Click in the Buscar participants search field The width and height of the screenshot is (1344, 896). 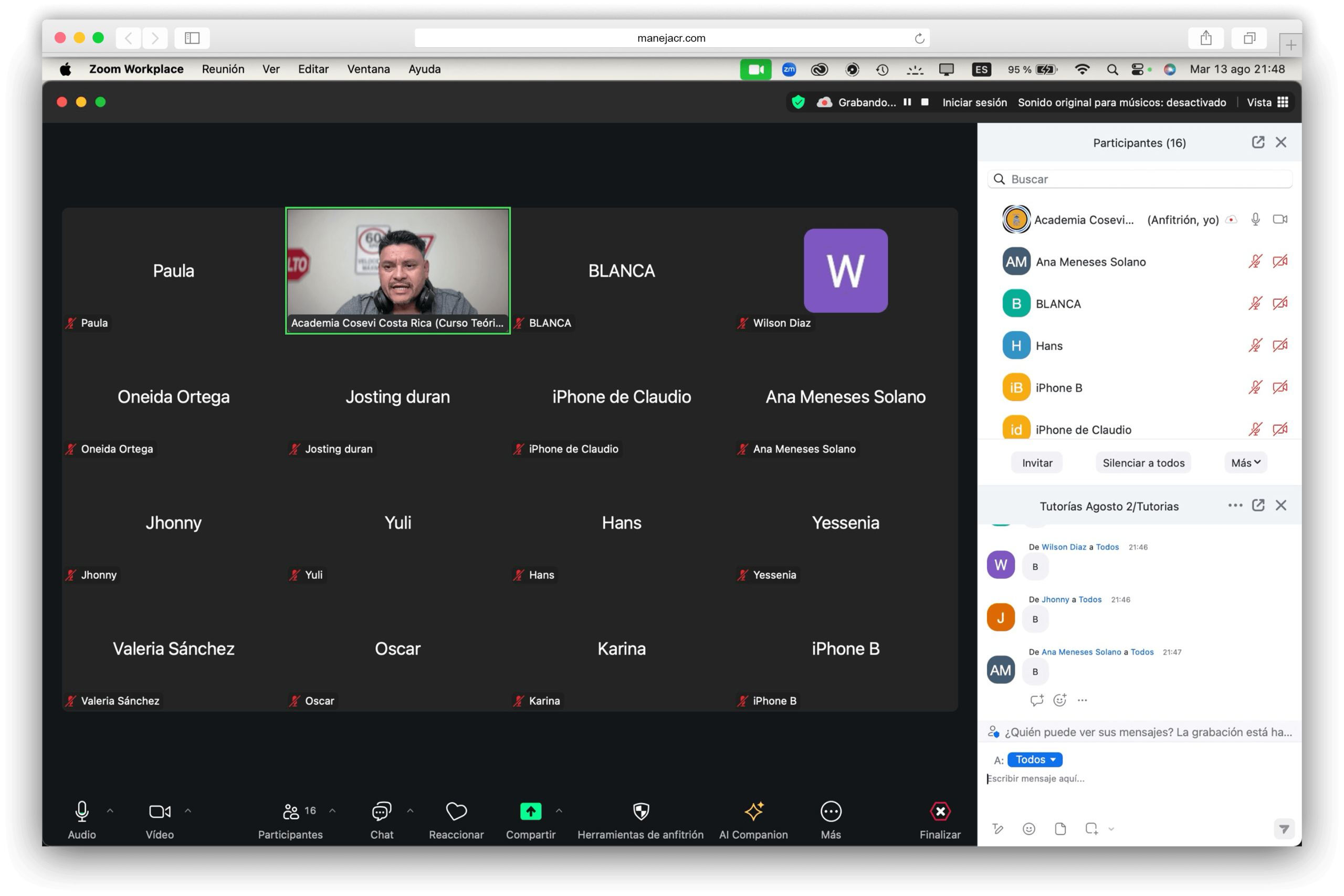coord(1139,180)
